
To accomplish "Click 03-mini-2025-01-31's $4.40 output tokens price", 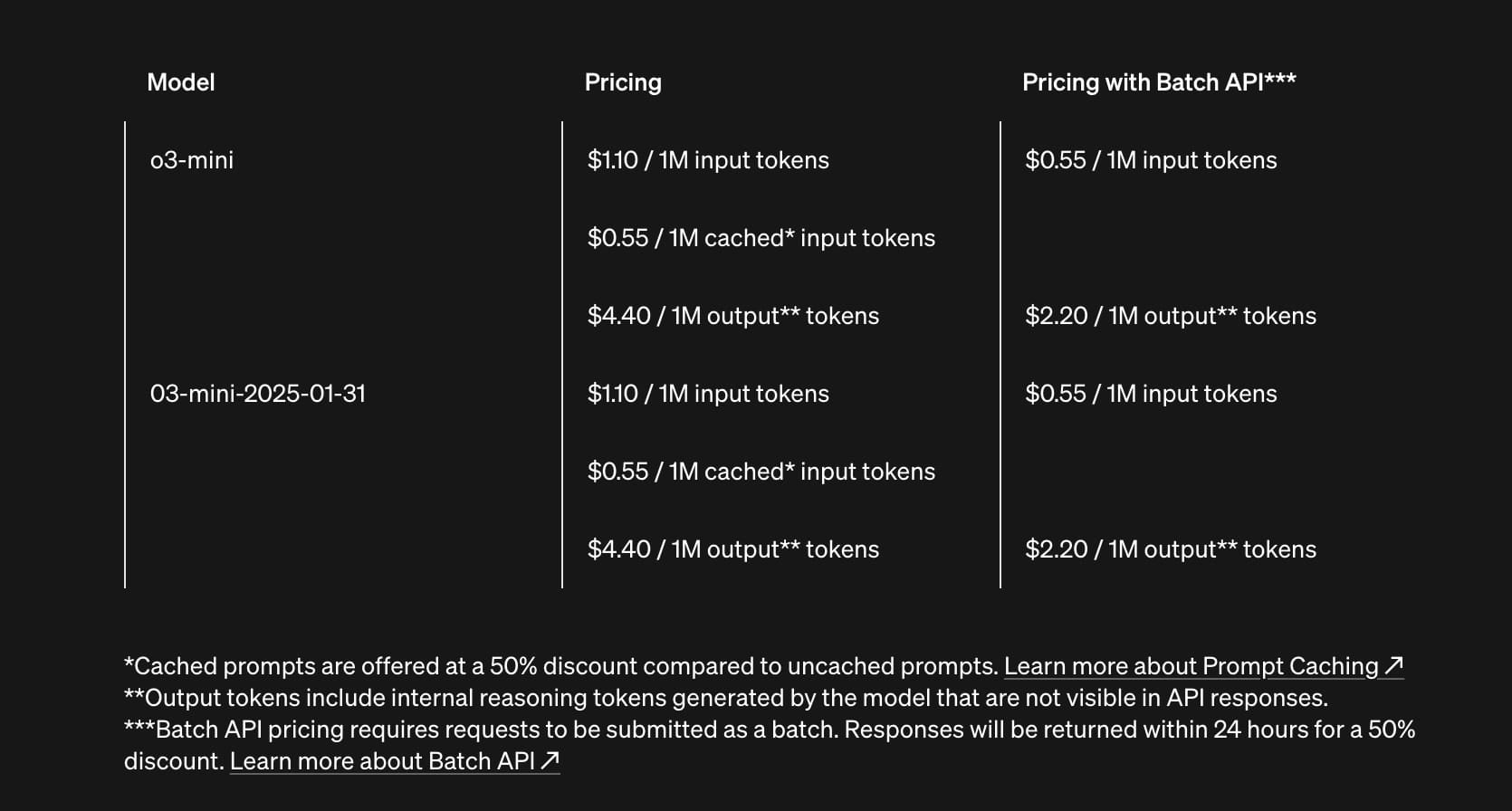I will click(x=732, y=549).
